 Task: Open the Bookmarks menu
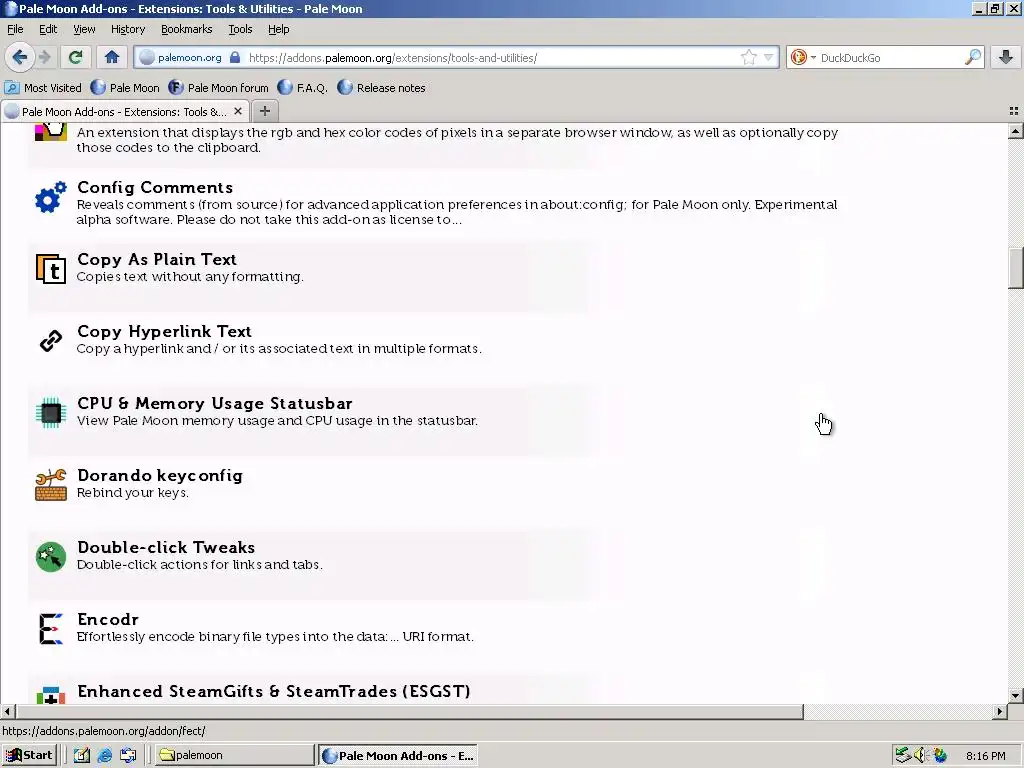[x=186, y=29]
